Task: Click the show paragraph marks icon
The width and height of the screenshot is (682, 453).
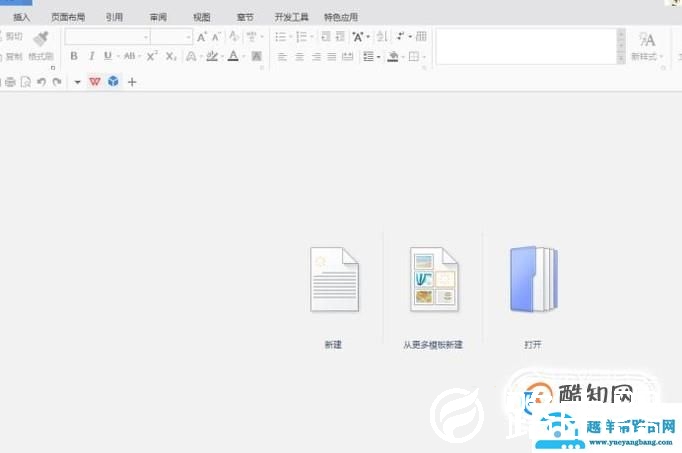Action: (x=401, y=37)
